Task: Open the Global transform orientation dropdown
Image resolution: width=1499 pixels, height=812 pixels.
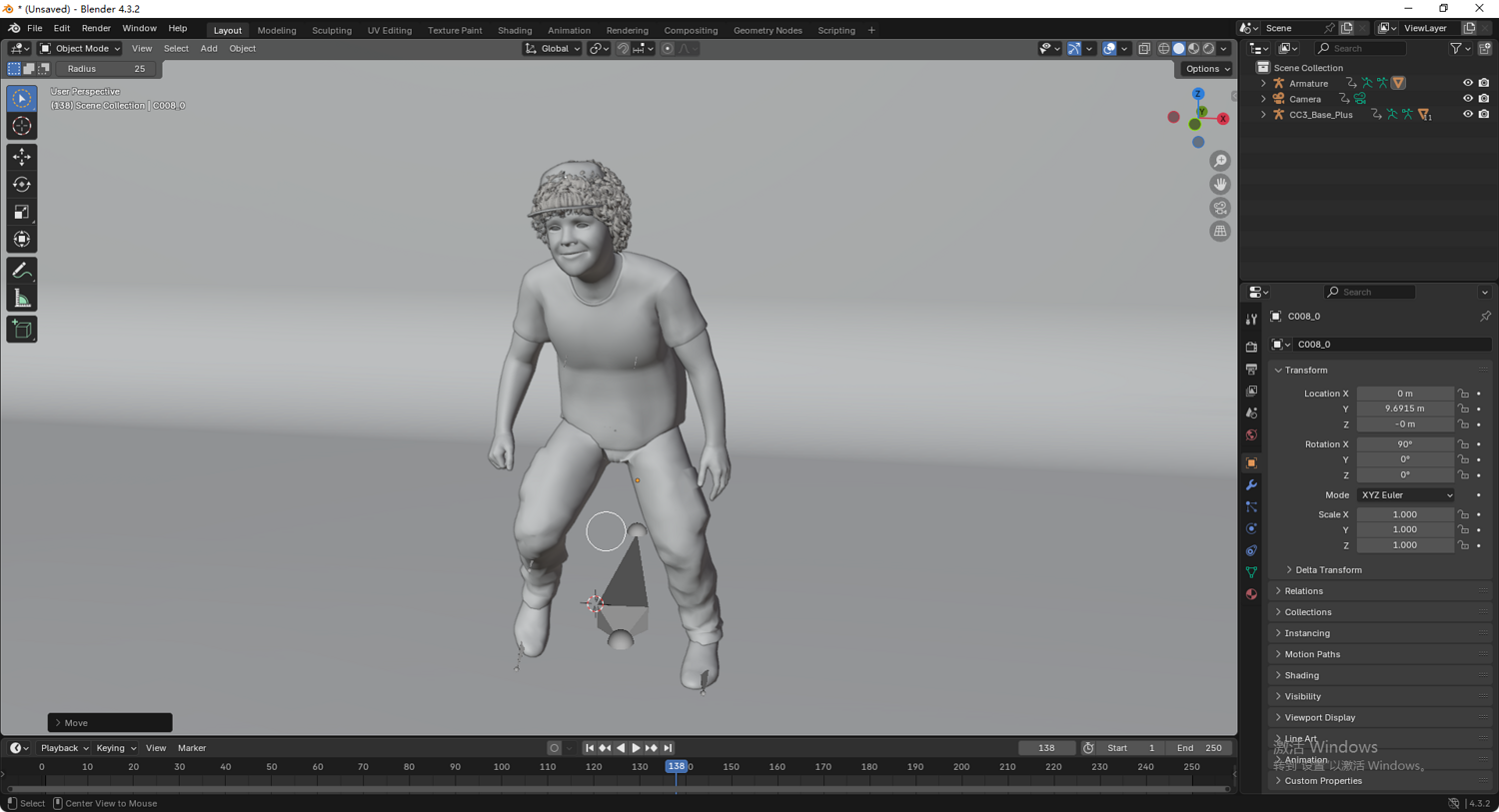Action: pos(553,48)
